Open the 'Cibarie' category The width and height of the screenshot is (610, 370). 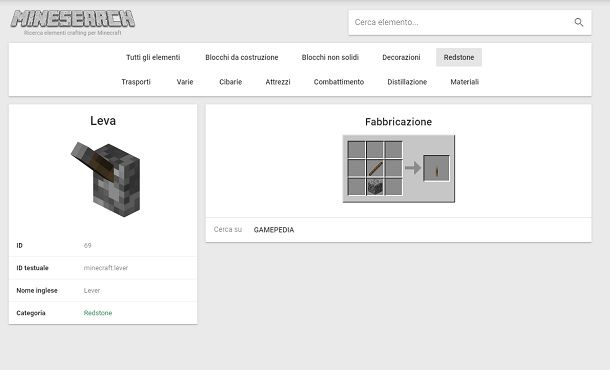230,82
